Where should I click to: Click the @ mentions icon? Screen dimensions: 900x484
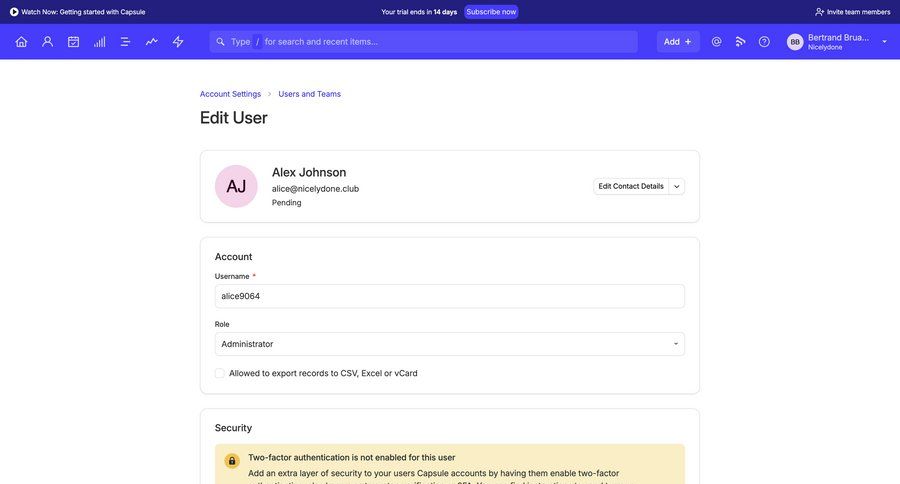[x=716, y=42]
